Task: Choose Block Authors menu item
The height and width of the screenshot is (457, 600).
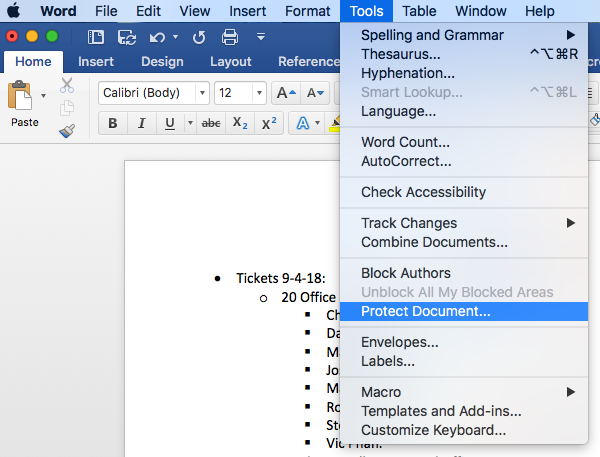Action: (464, 273)
